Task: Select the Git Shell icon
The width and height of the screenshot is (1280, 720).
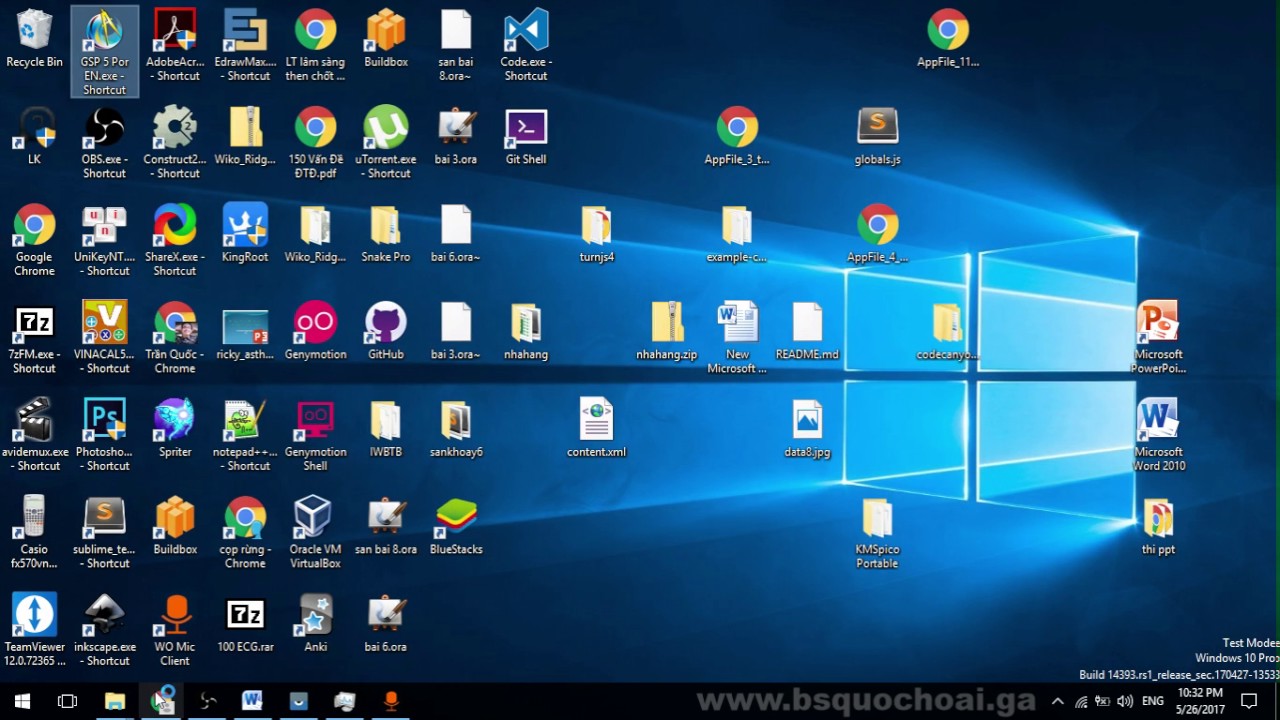Action: (x=526, y=136)
